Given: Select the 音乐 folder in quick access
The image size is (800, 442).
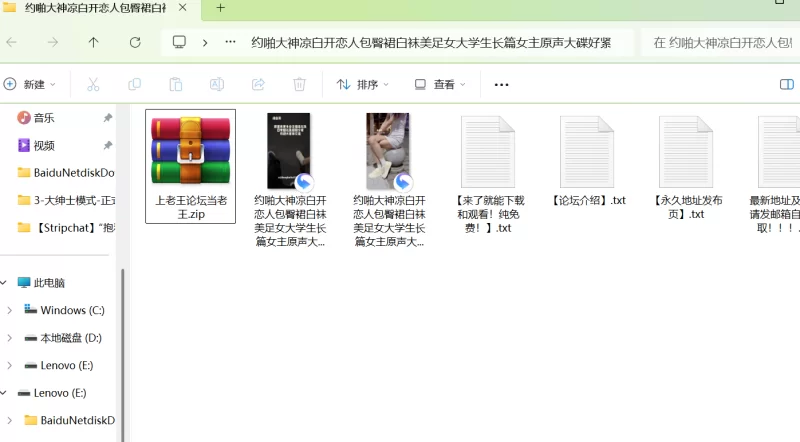Looking at the screenshot, I should click(44, 118).
